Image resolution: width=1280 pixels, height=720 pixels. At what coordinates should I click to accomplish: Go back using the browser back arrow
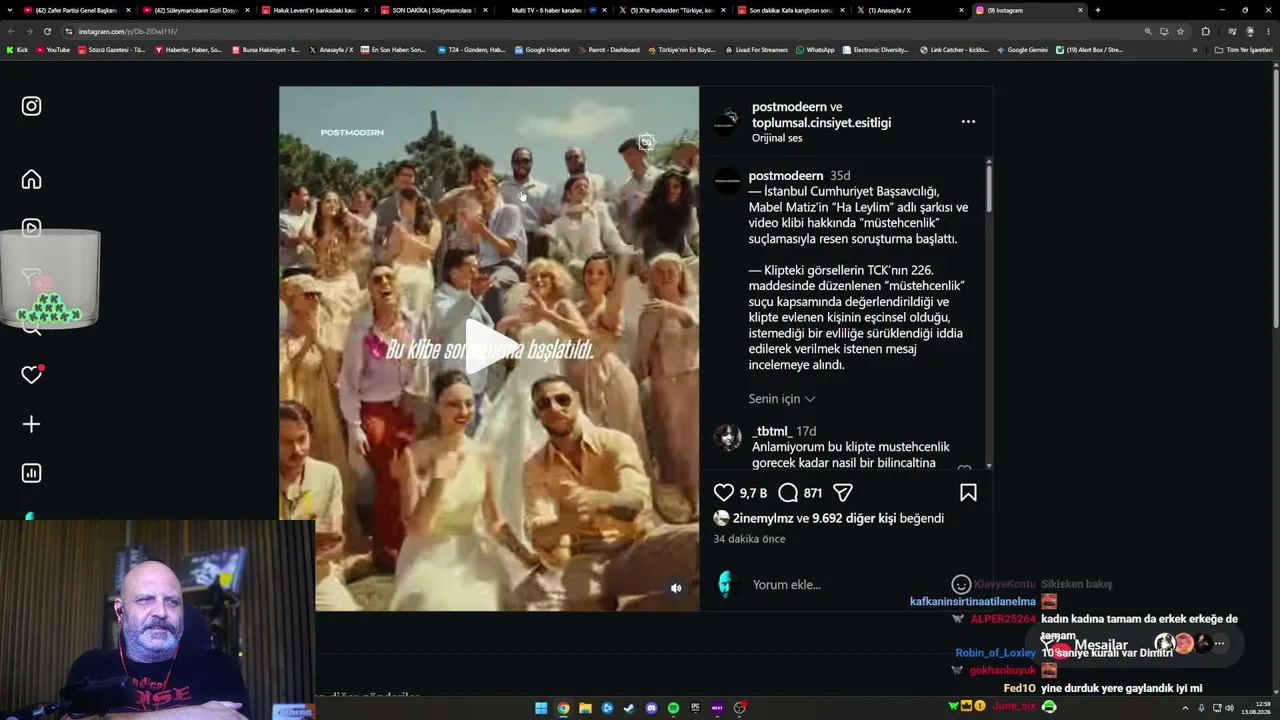pos(11,31)
